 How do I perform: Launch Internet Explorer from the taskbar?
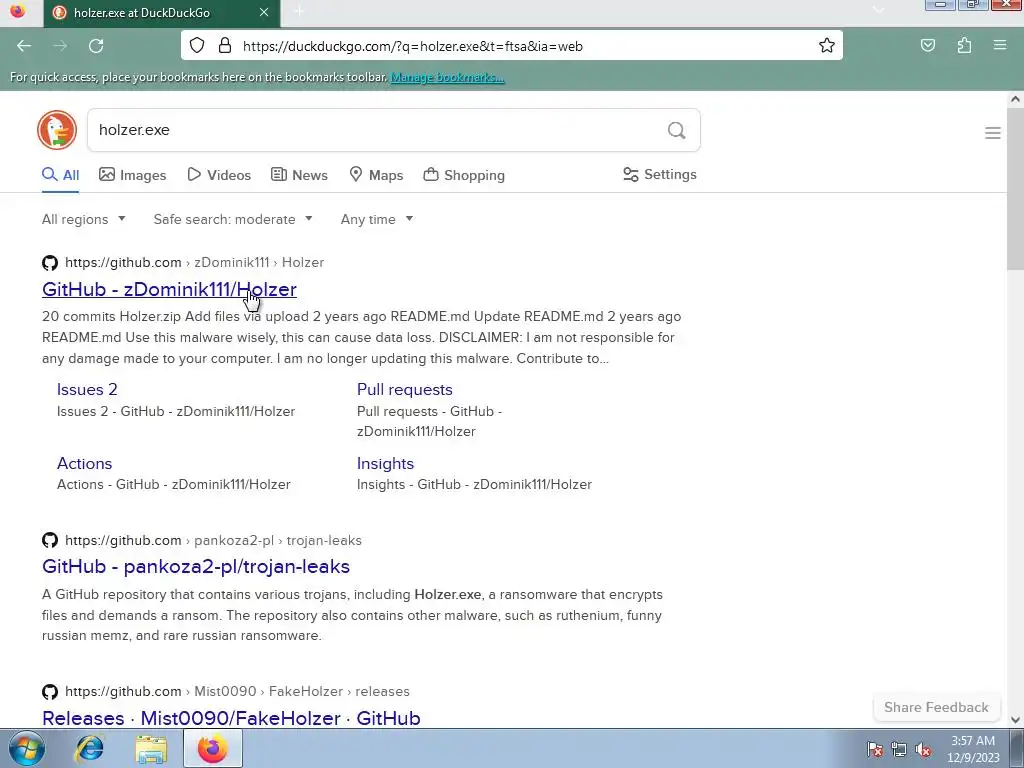(89, 748)
